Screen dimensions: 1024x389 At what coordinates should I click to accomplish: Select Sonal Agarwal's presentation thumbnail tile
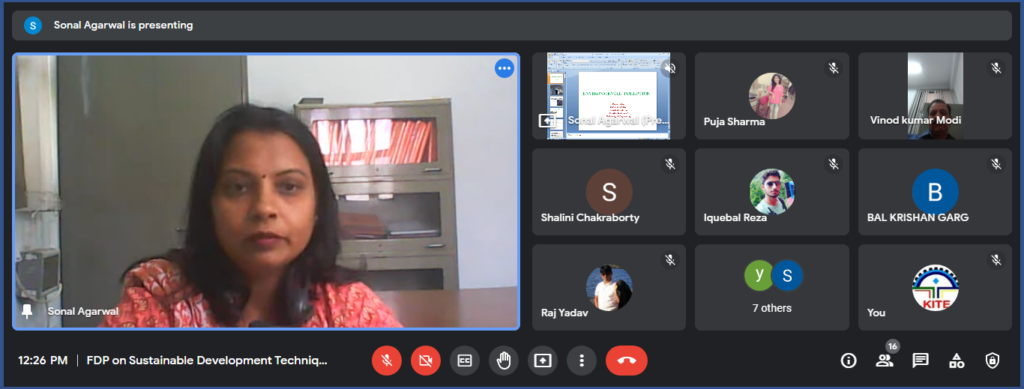point(609,96)
